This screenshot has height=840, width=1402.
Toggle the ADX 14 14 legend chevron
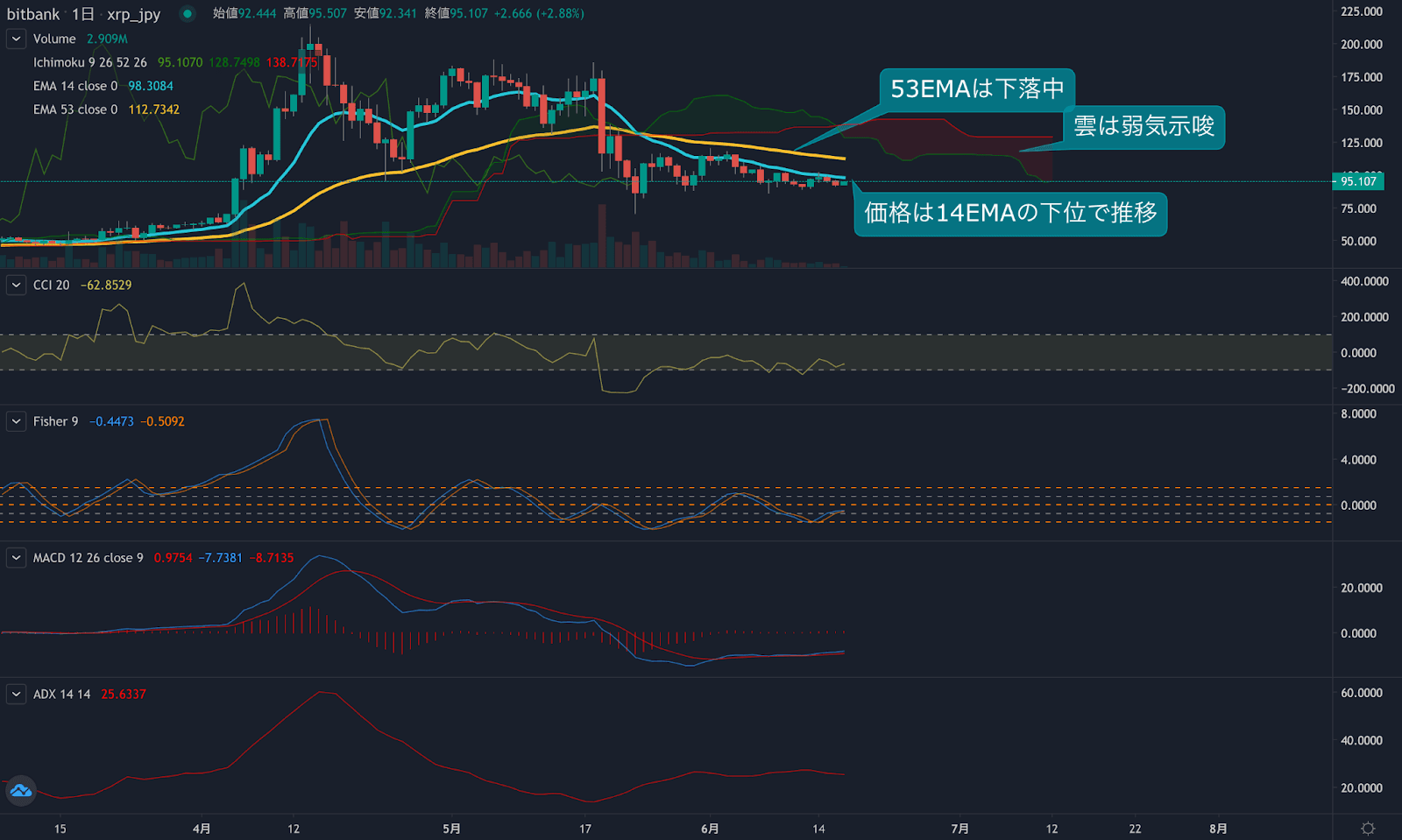16,695
